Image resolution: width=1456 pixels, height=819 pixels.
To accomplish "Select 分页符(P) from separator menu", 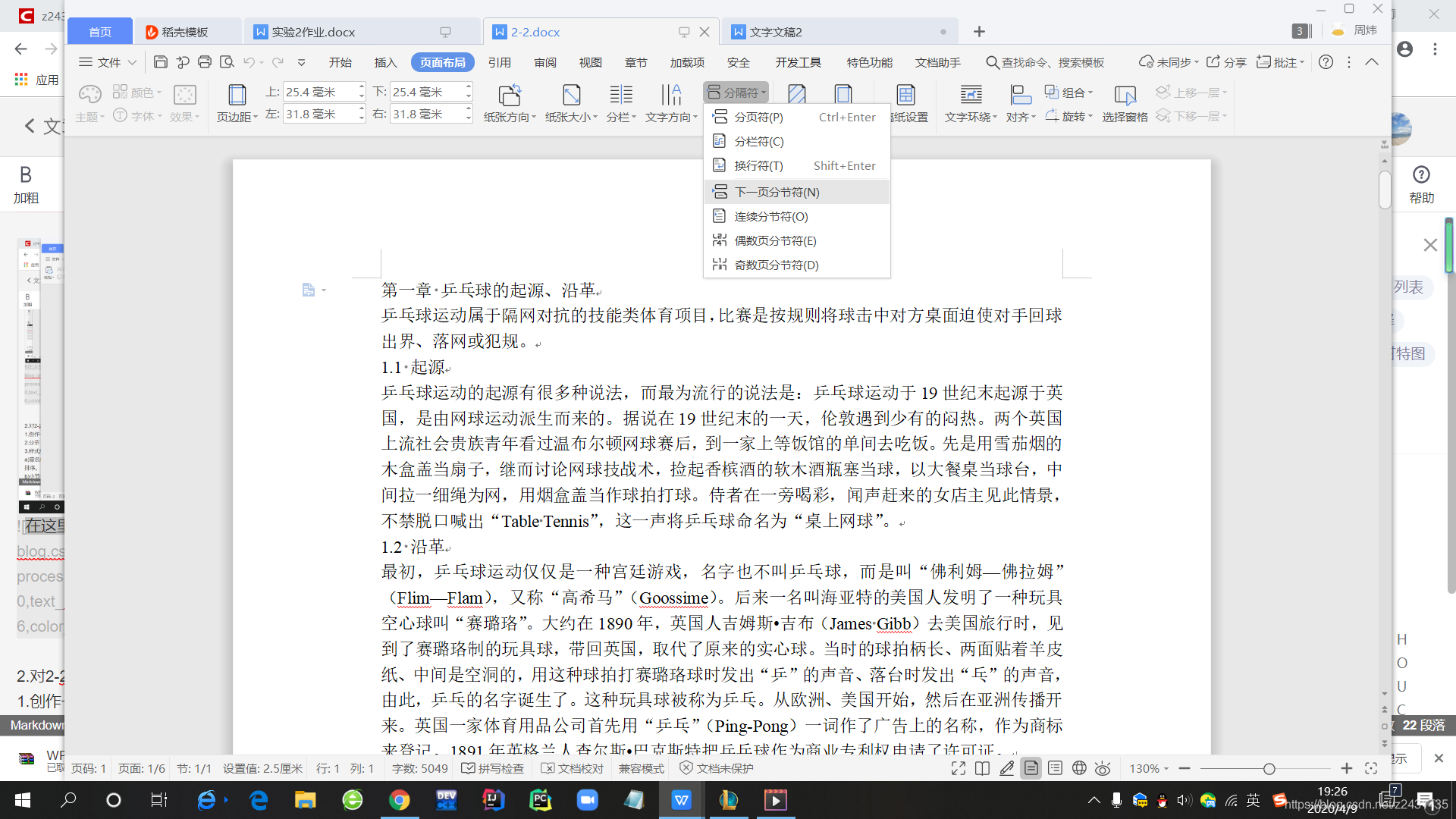I will (x=796, y=117).
